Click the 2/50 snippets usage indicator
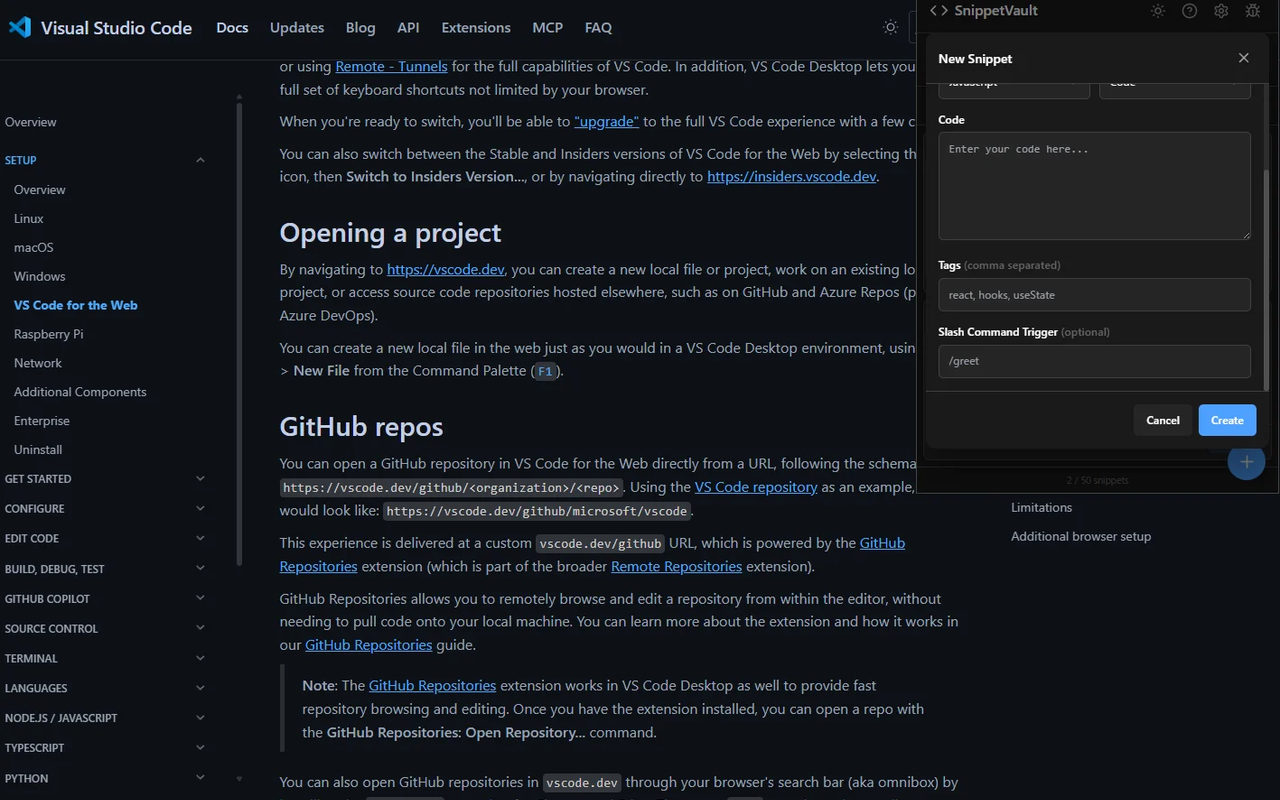 point(1097,480)
